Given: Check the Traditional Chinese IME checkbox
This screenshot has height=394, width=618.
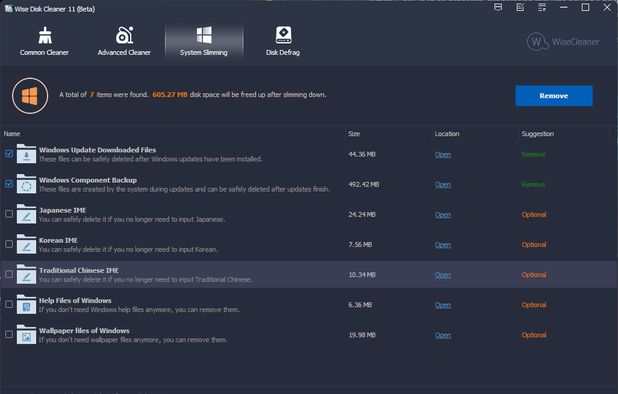Looking at the screenshot, I should click(x=9, y=274).
